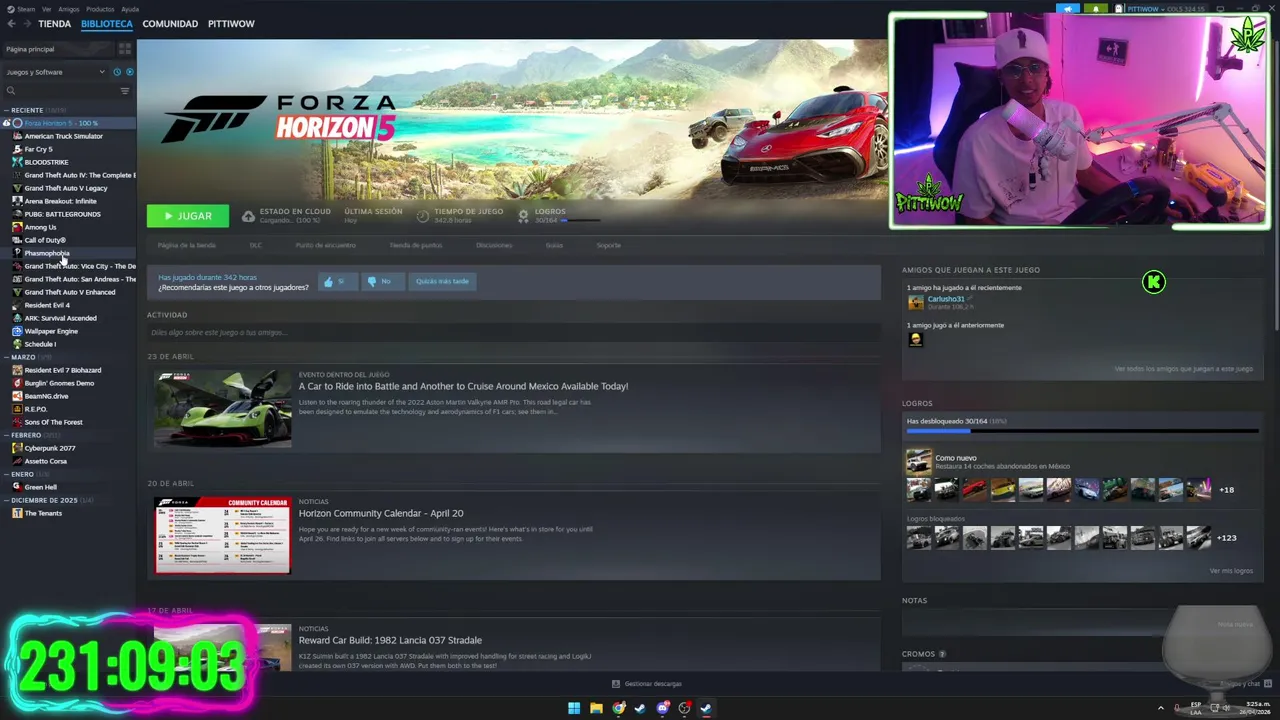Open the Como nuevo achievement icon

(x=918, y=462)
